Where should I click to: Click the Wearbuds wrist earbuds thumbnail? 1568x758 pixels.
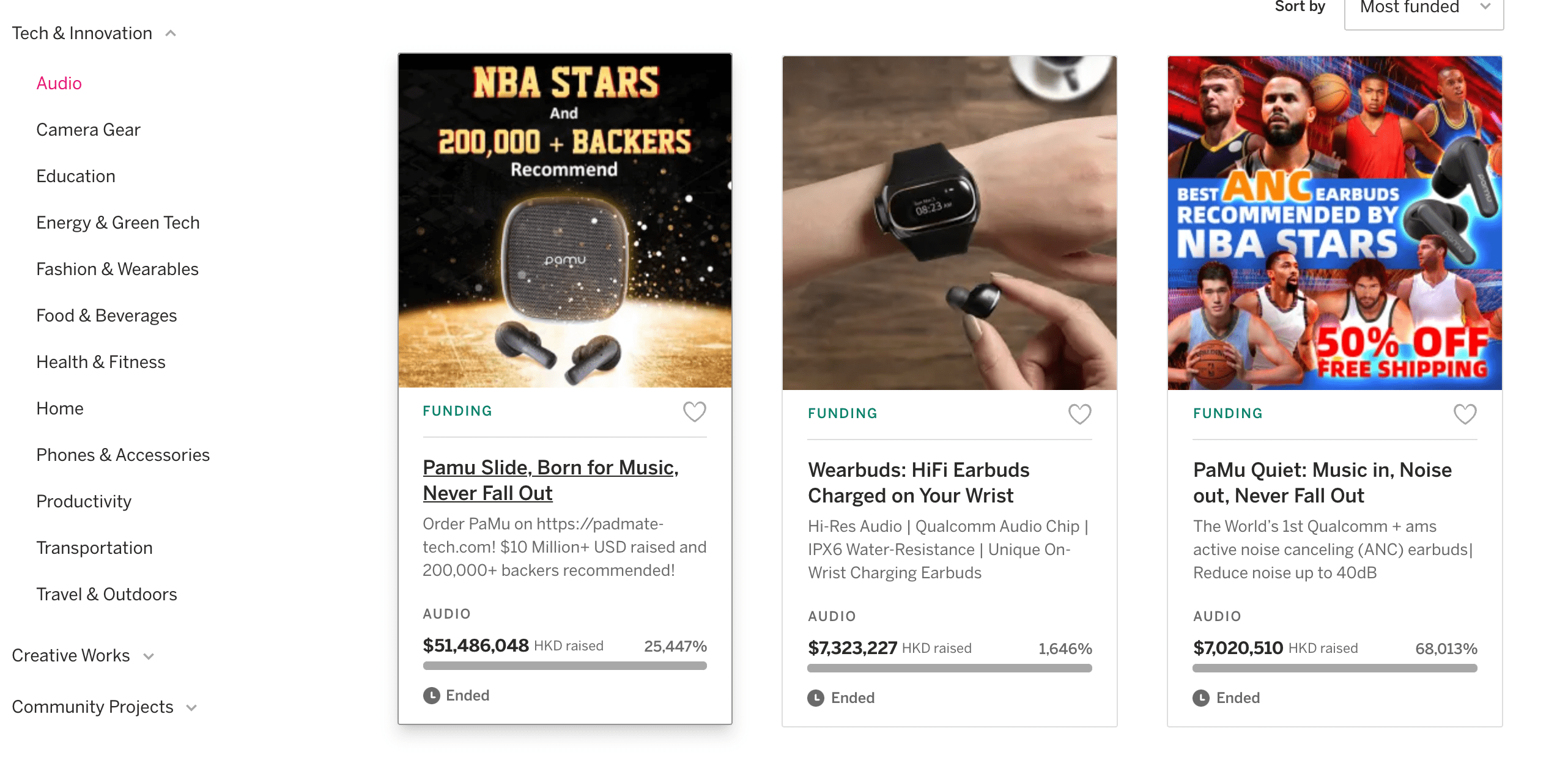[949, 223]
